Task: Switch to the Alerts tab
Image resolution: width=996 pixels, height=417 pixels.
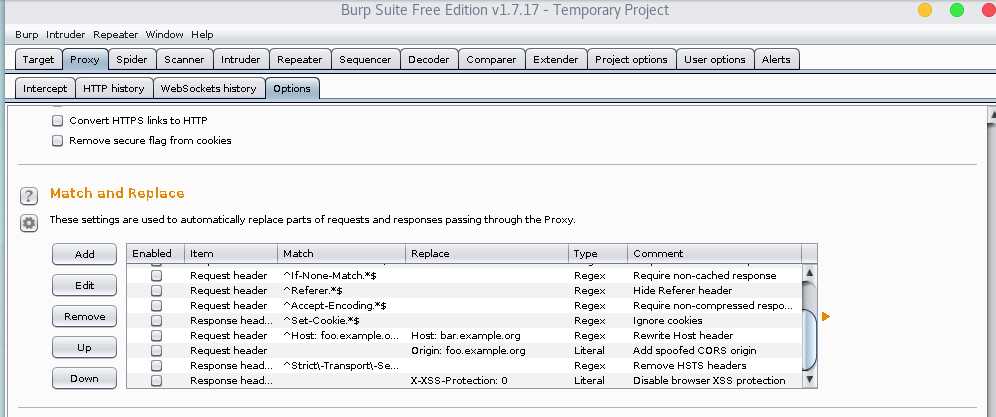Action: coord(776,59)
